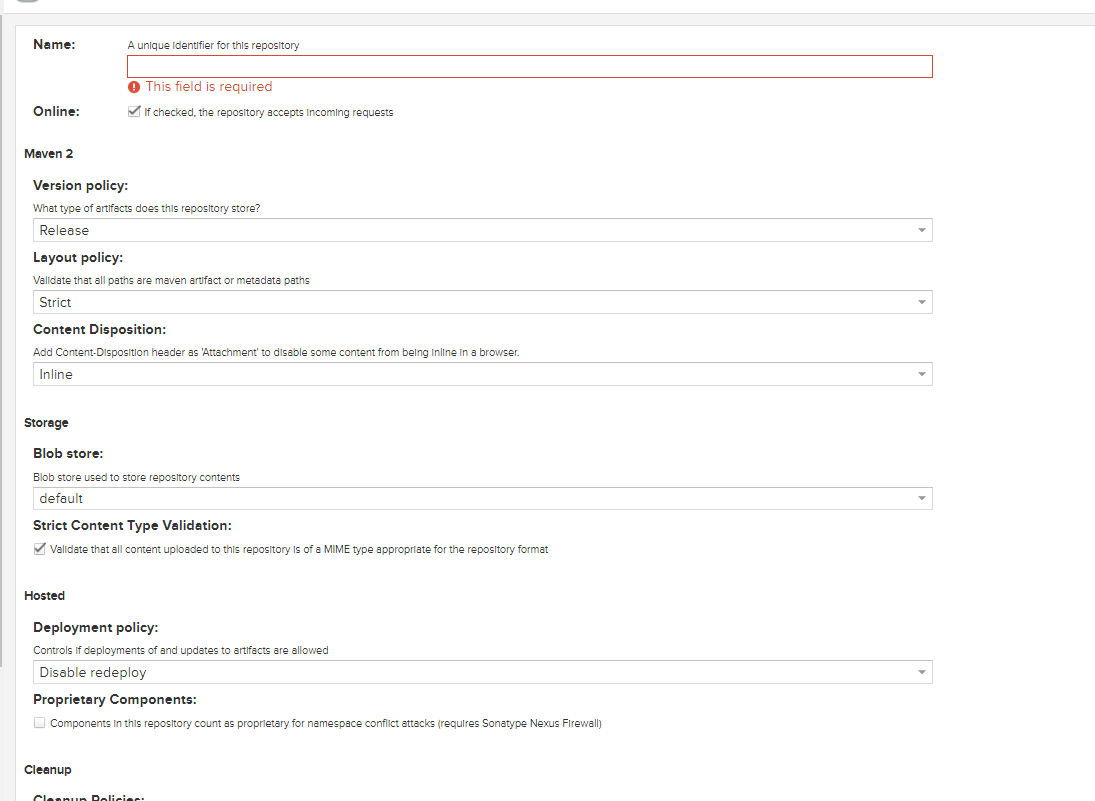Click the 'Version policy:' label
The image size is (1095, 801).
tap(80, 186)
